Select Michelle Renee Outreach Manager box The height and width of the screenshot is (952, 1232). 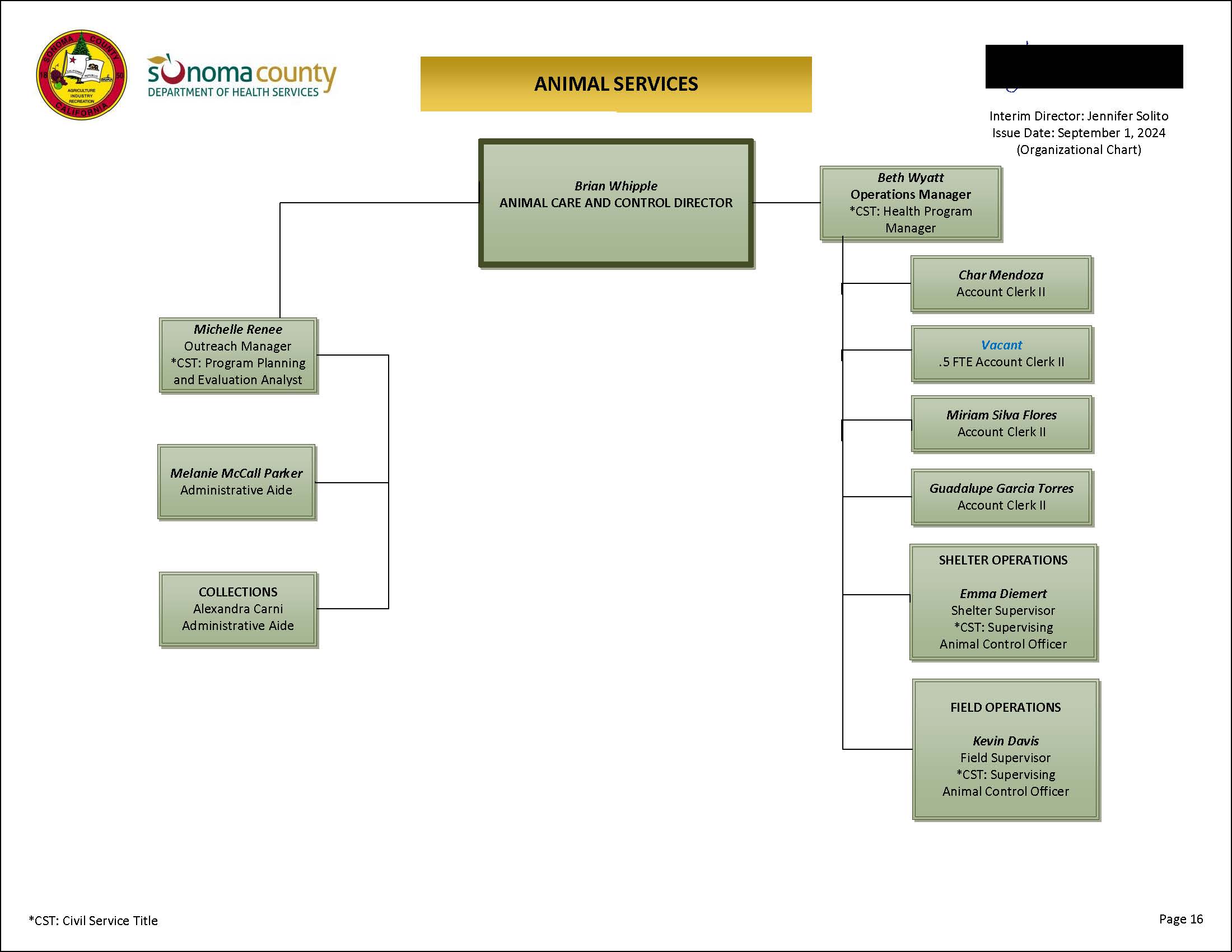(x=237, y=354)
